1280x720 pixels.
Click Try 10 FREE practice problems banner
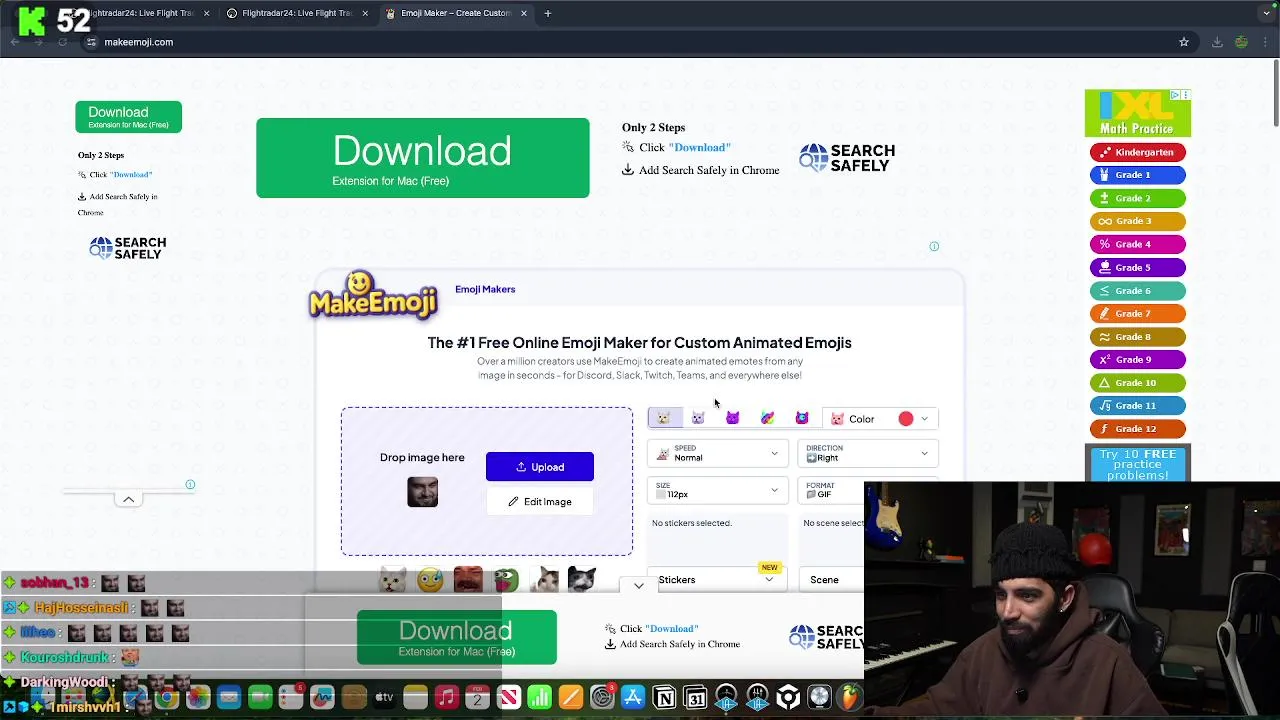[x=1138, y=463]
